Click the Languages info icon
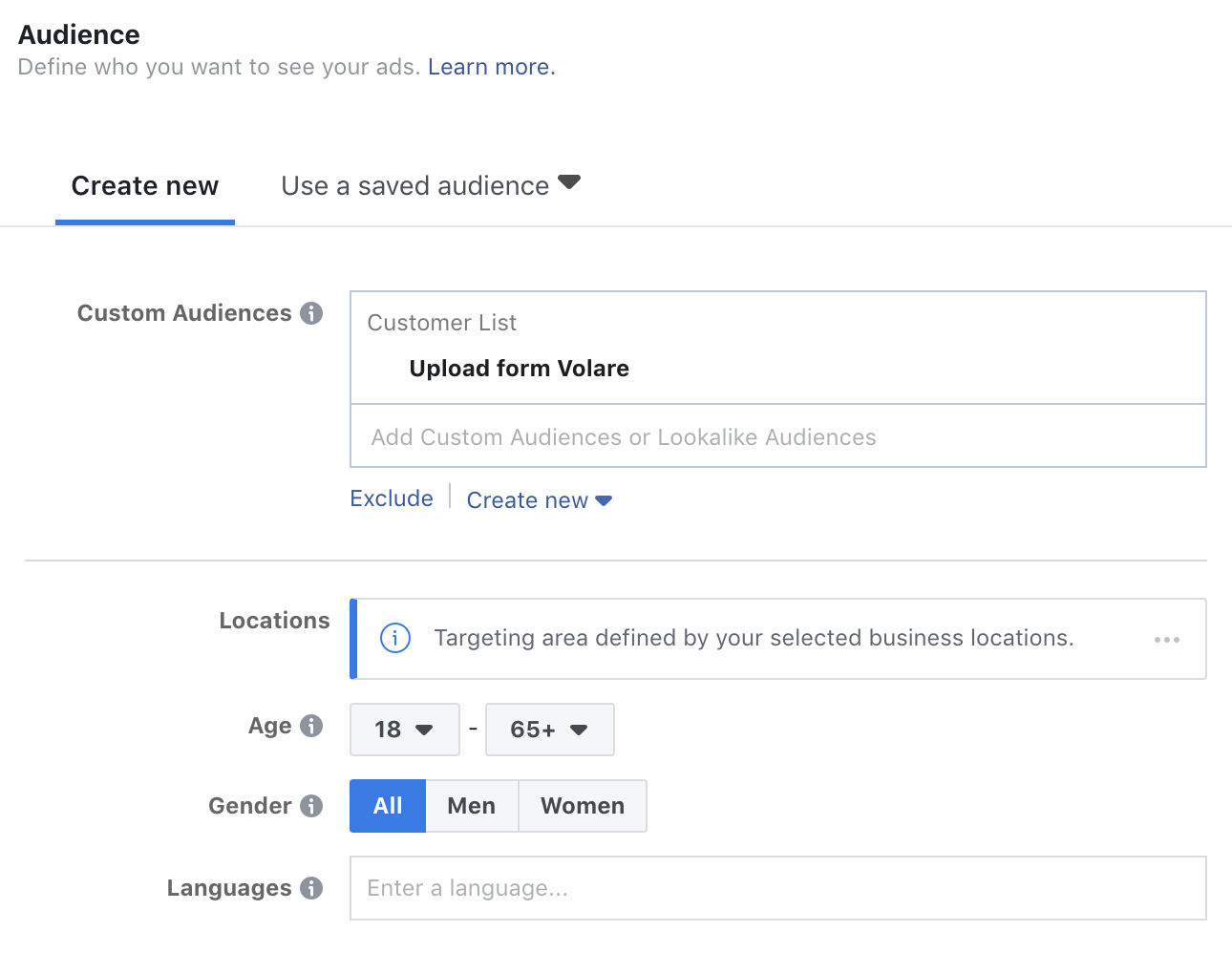This screenshot has width=1232, height=953. point(311,888)
